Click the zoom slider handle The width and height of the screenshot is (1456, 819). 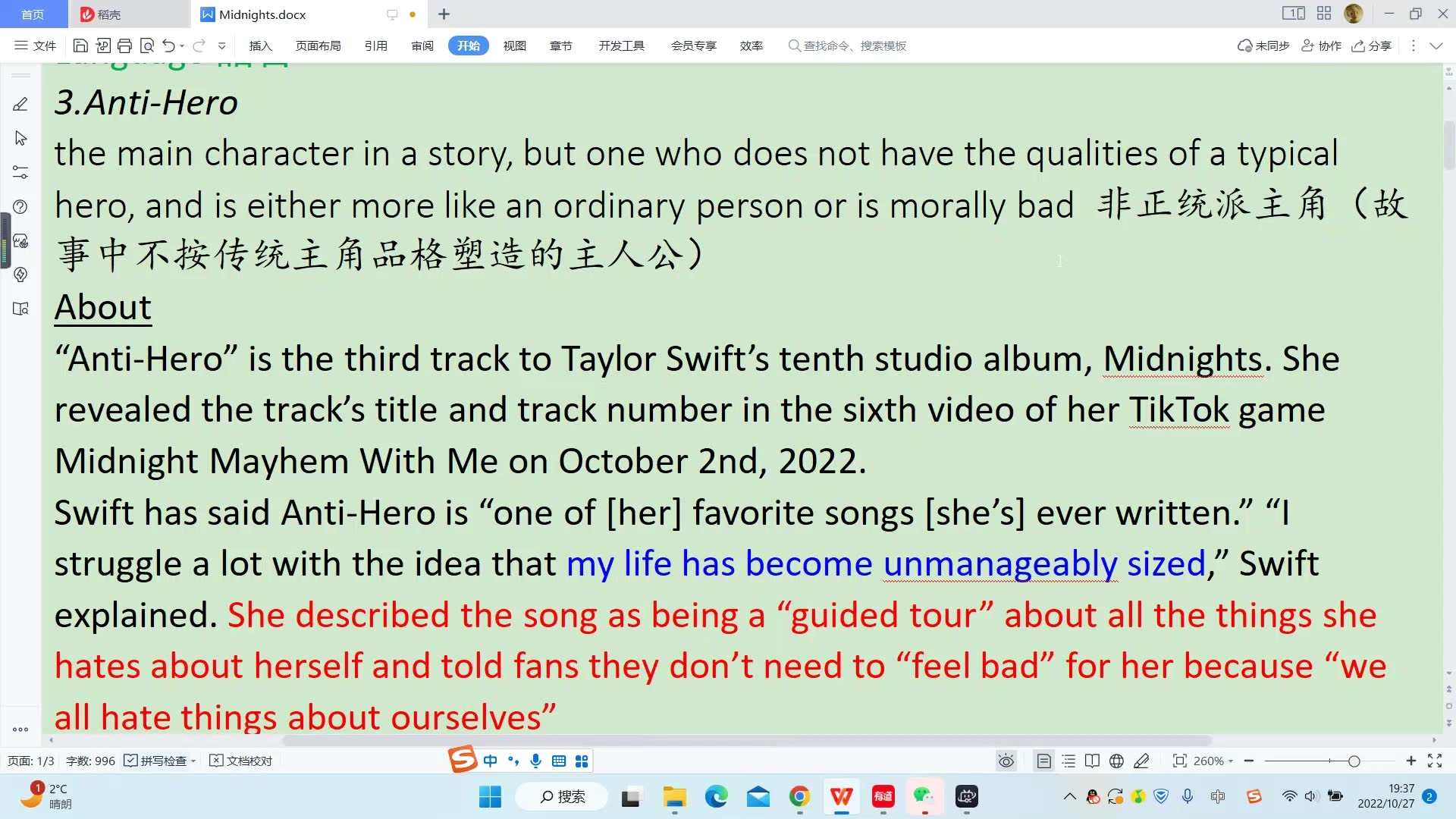tap(1354, 761)
